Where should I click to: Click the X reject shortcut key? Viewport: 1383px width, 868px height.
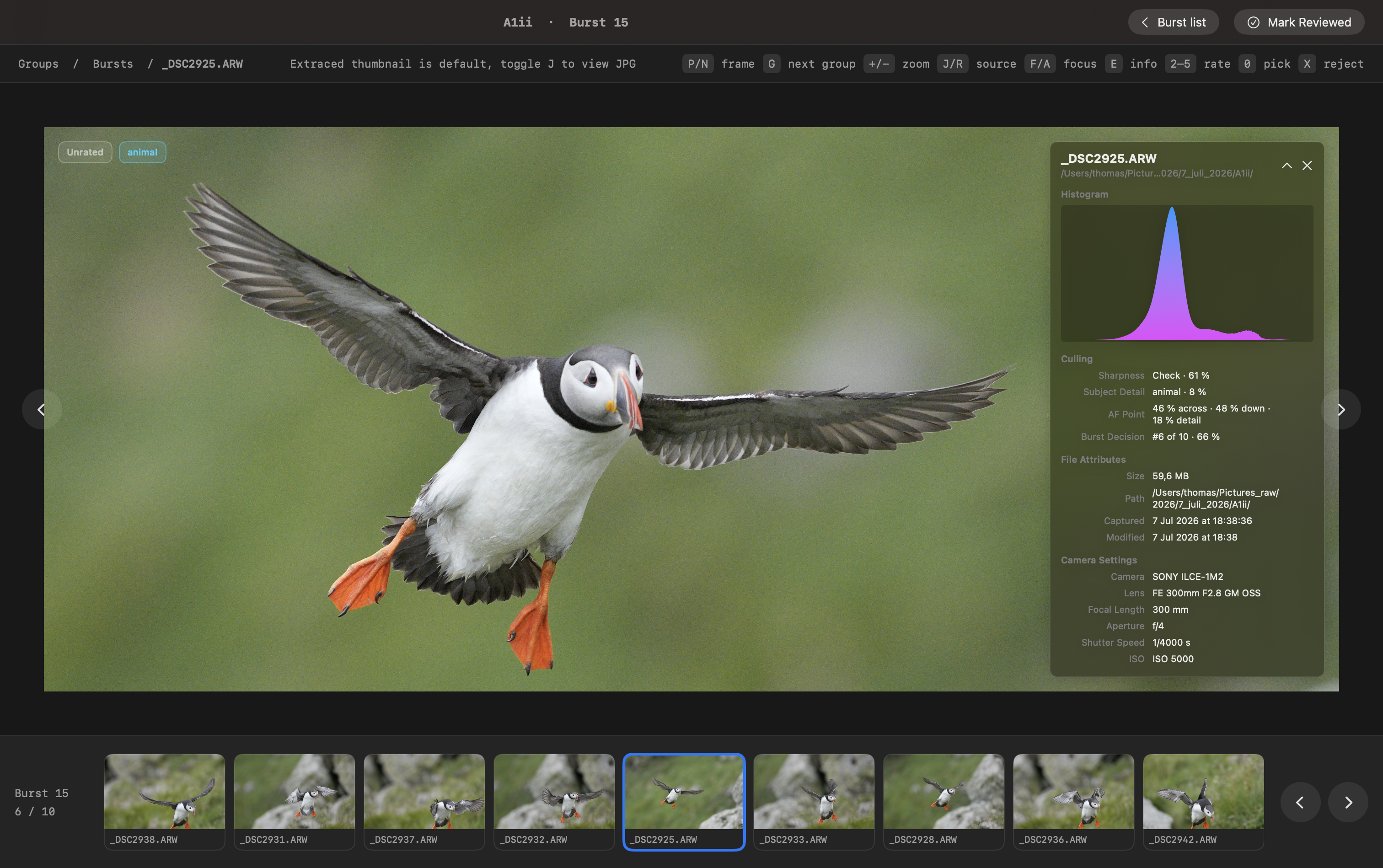pyautogui.click(x=1307, y=64)
